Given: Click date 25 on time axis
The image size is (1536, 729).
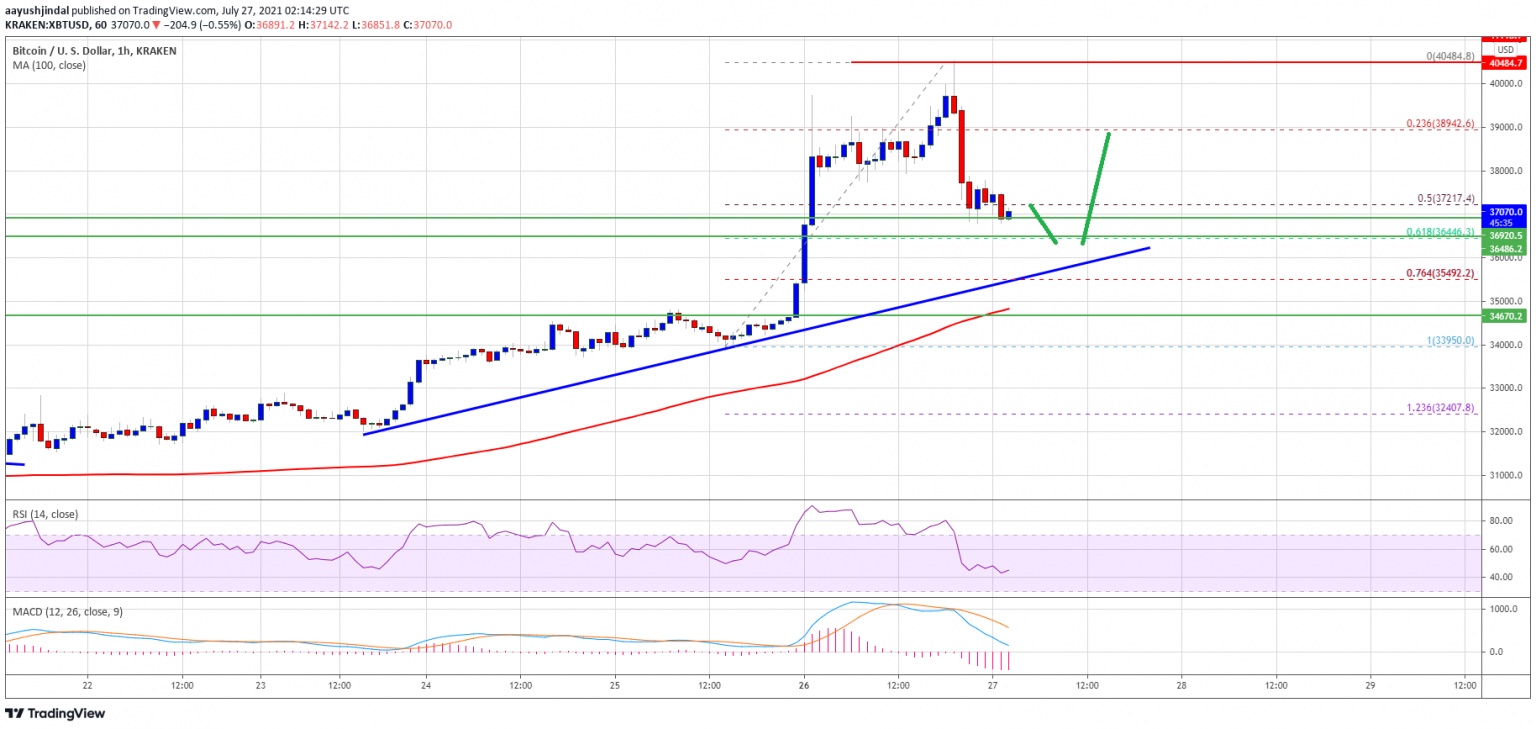Looking at the screenshot, I should 615,686.
